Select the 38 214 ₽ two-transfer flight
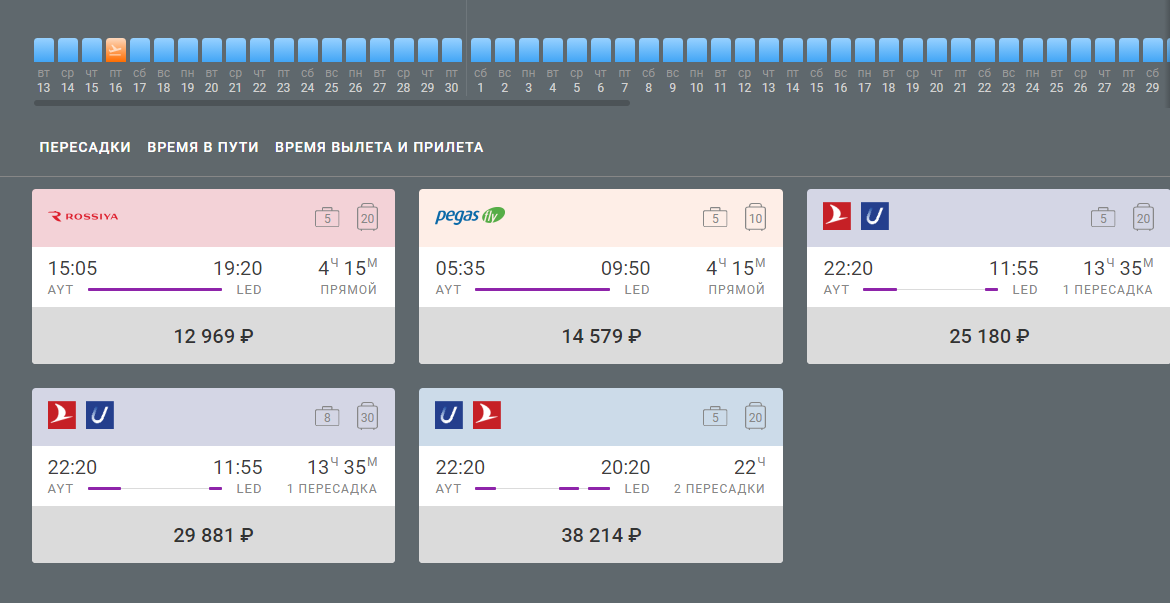This screenshot has width=1170, height=603. (601, 535)
